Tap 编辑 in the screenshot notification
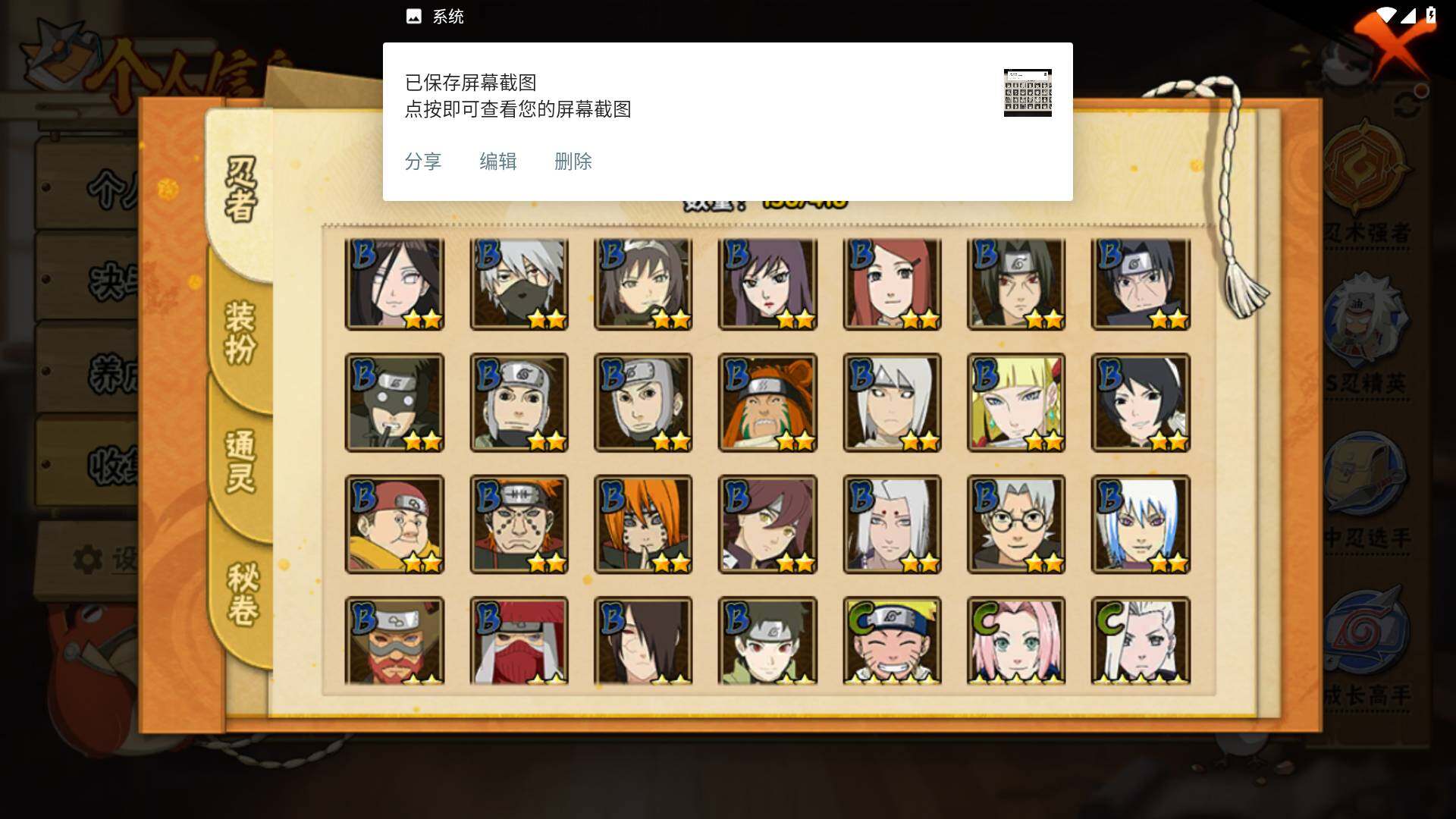 [x=498, y=162]
